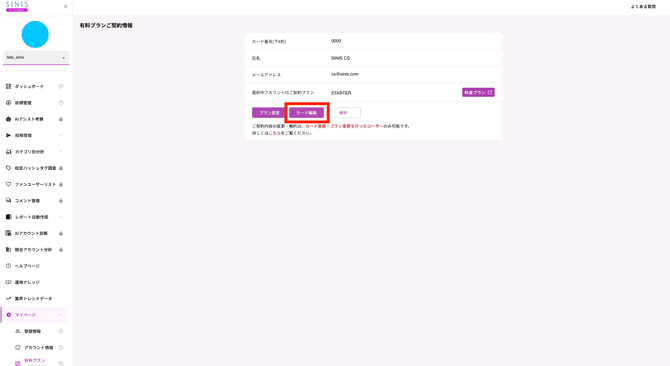Click the name value SINIS CS
This screenshot has width=670, height=366.
pyautogui.click(x=340, y=58)
